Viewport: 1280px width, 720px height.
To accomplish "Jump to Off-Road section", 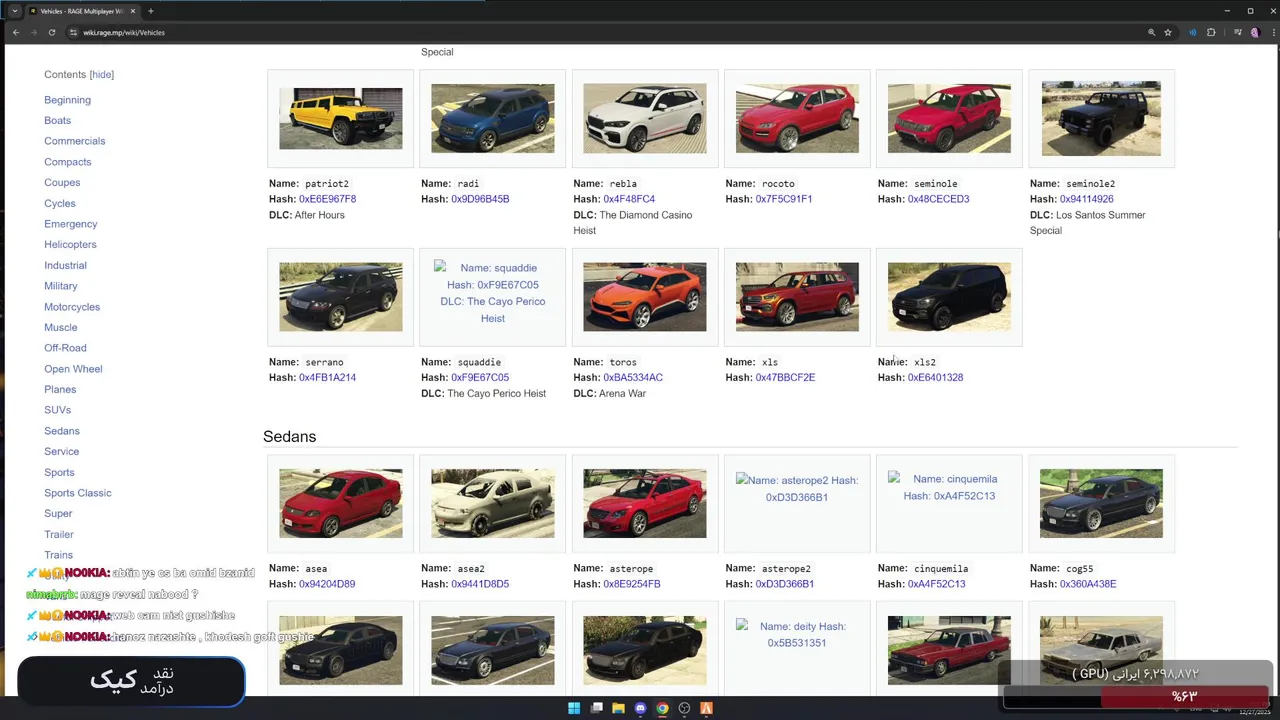I will point(65,348).
